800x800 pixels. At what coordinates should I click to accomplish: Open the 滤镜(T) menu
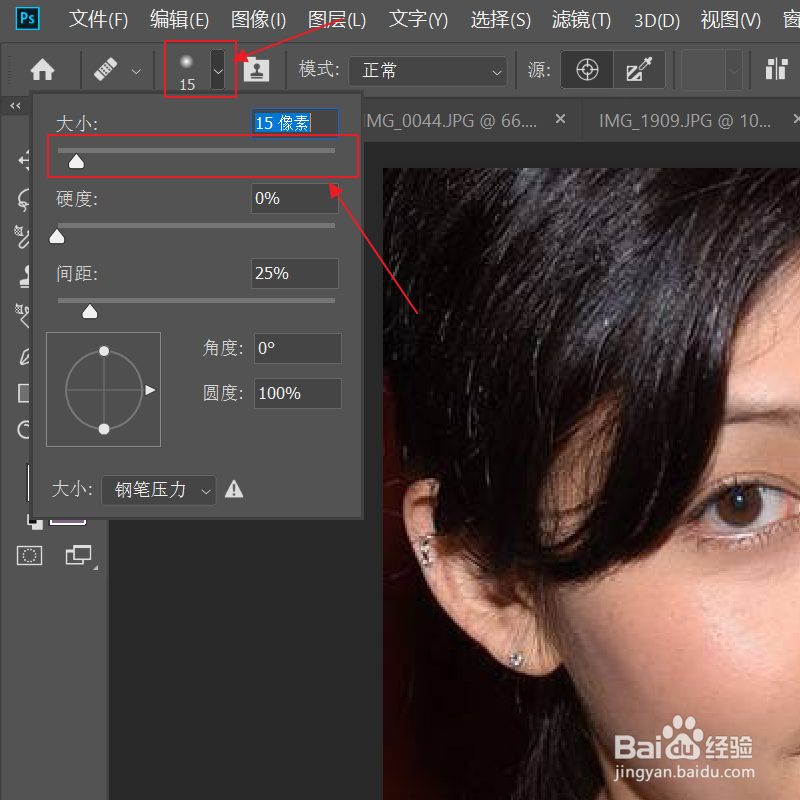click(x=581, y=20)
